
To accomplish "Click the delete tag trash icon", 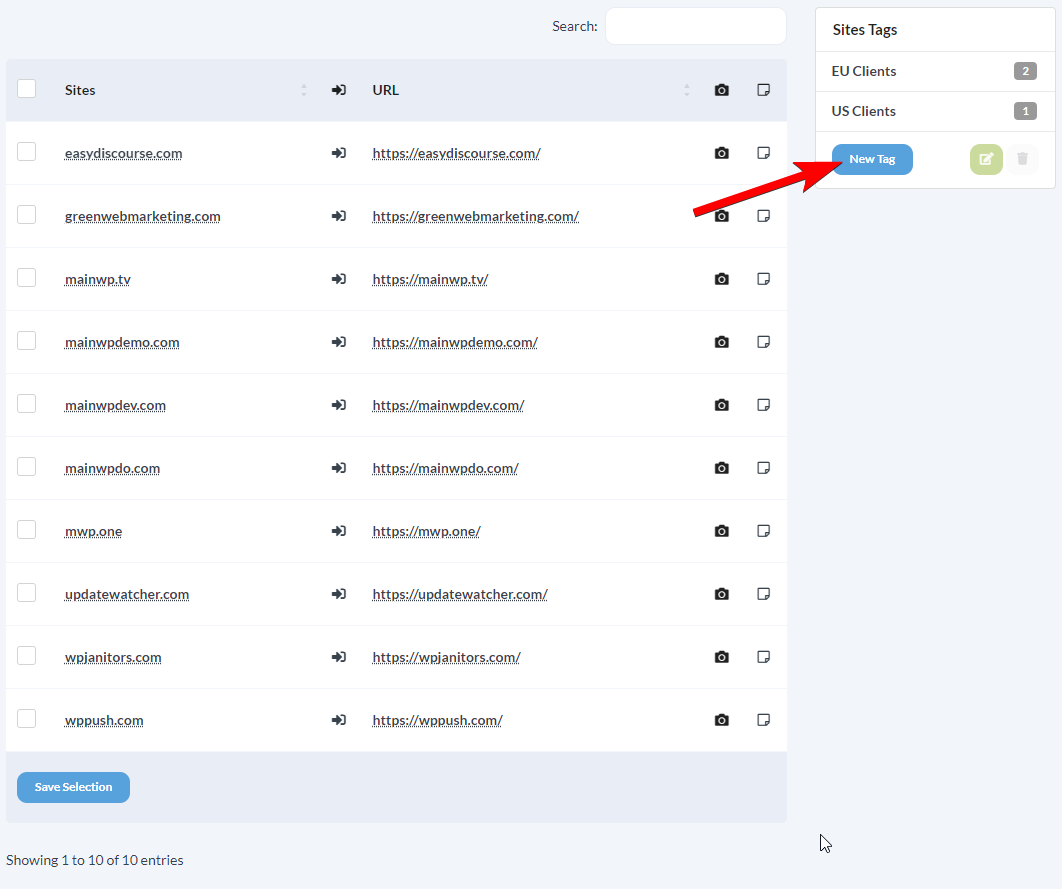I will click(x=1022, y=159).
